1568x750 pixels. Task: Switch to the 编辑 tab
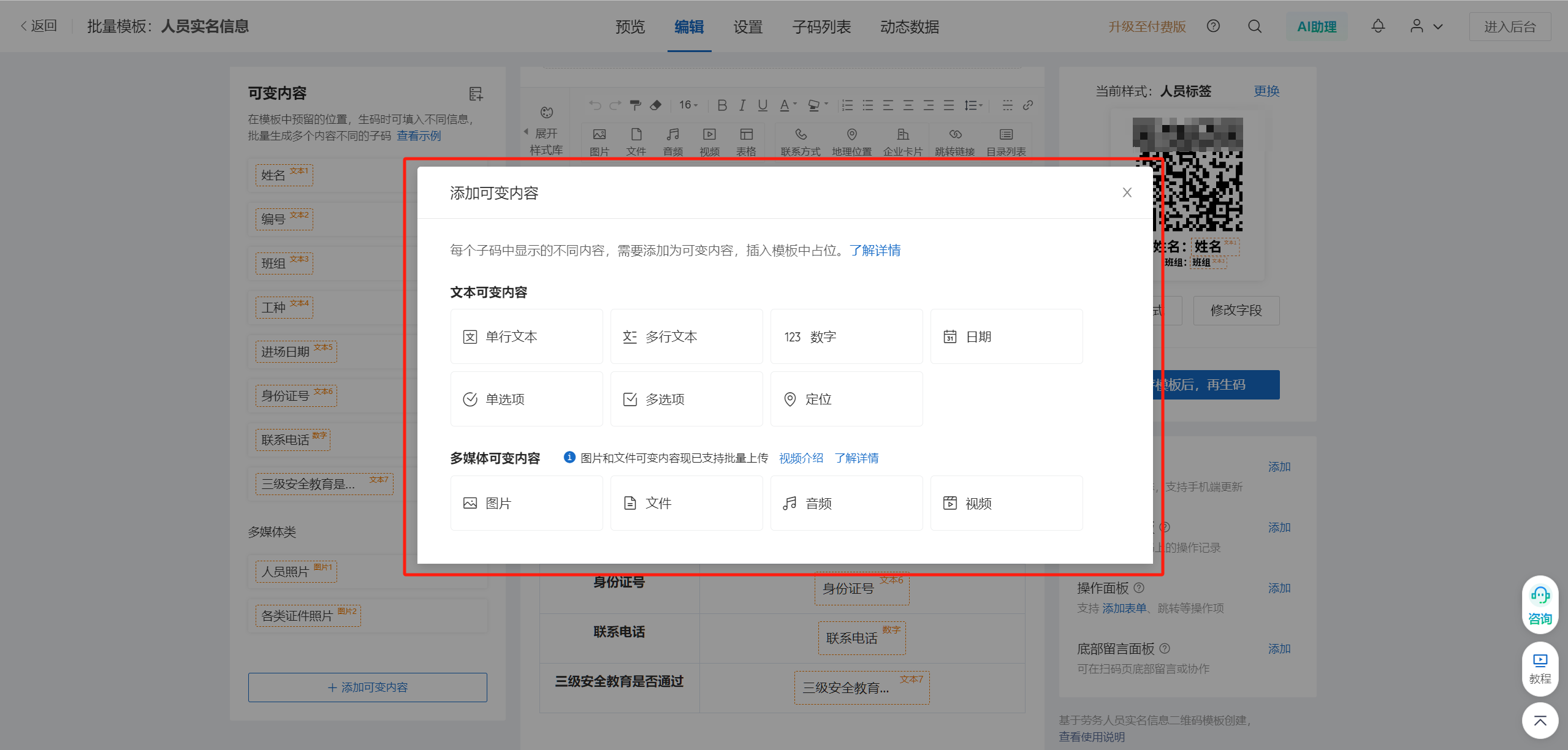(689, 27)
